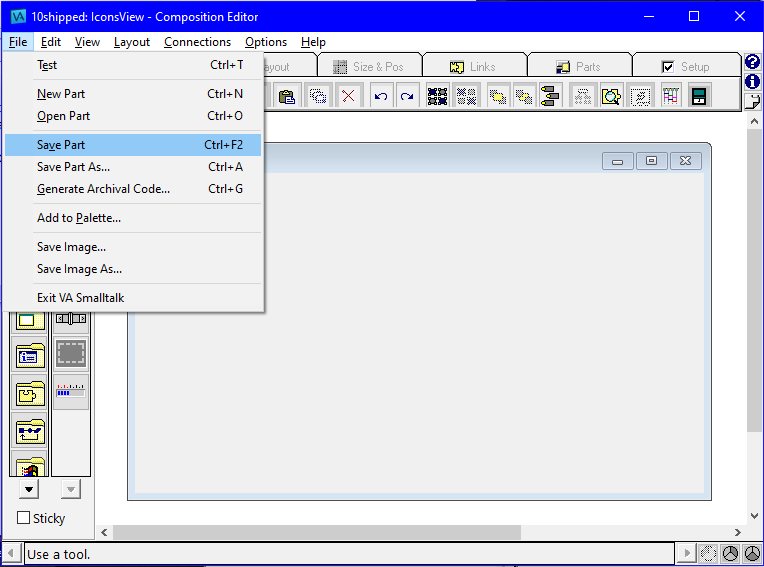Click the Undo arrow icon
Viewport: 764px width, 567px height.
381,96
